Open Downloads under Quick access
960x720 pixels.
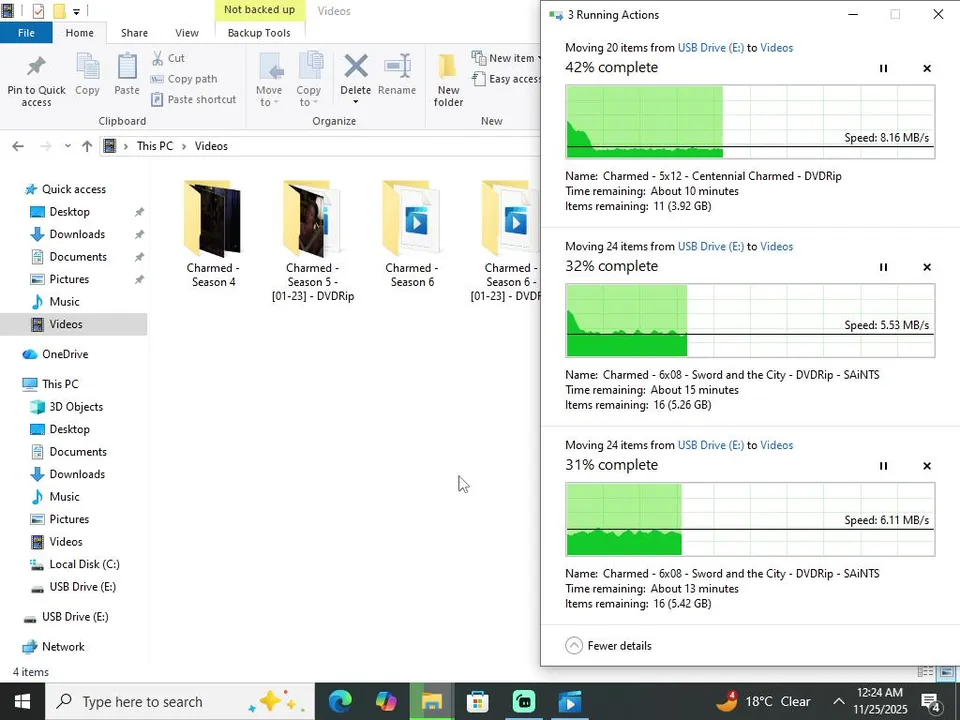click(77, 234)
